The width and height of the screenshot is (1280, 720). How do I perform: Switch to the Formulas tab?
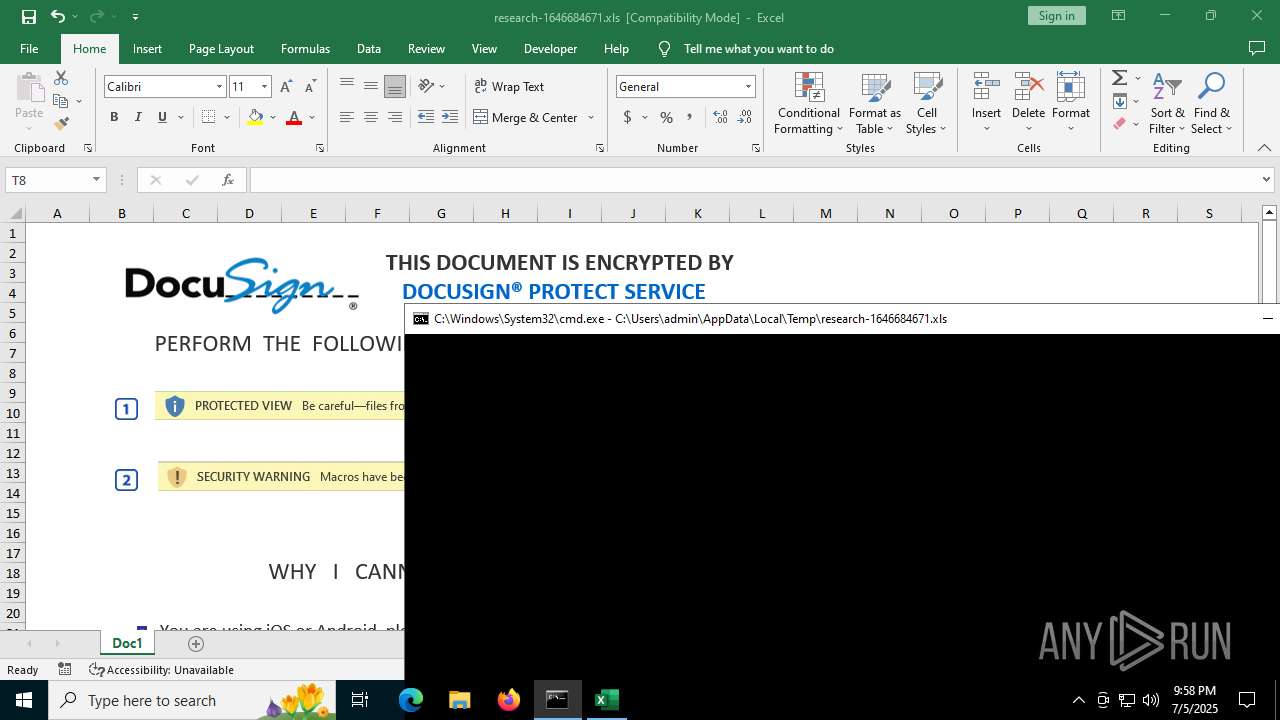[305, 48]
